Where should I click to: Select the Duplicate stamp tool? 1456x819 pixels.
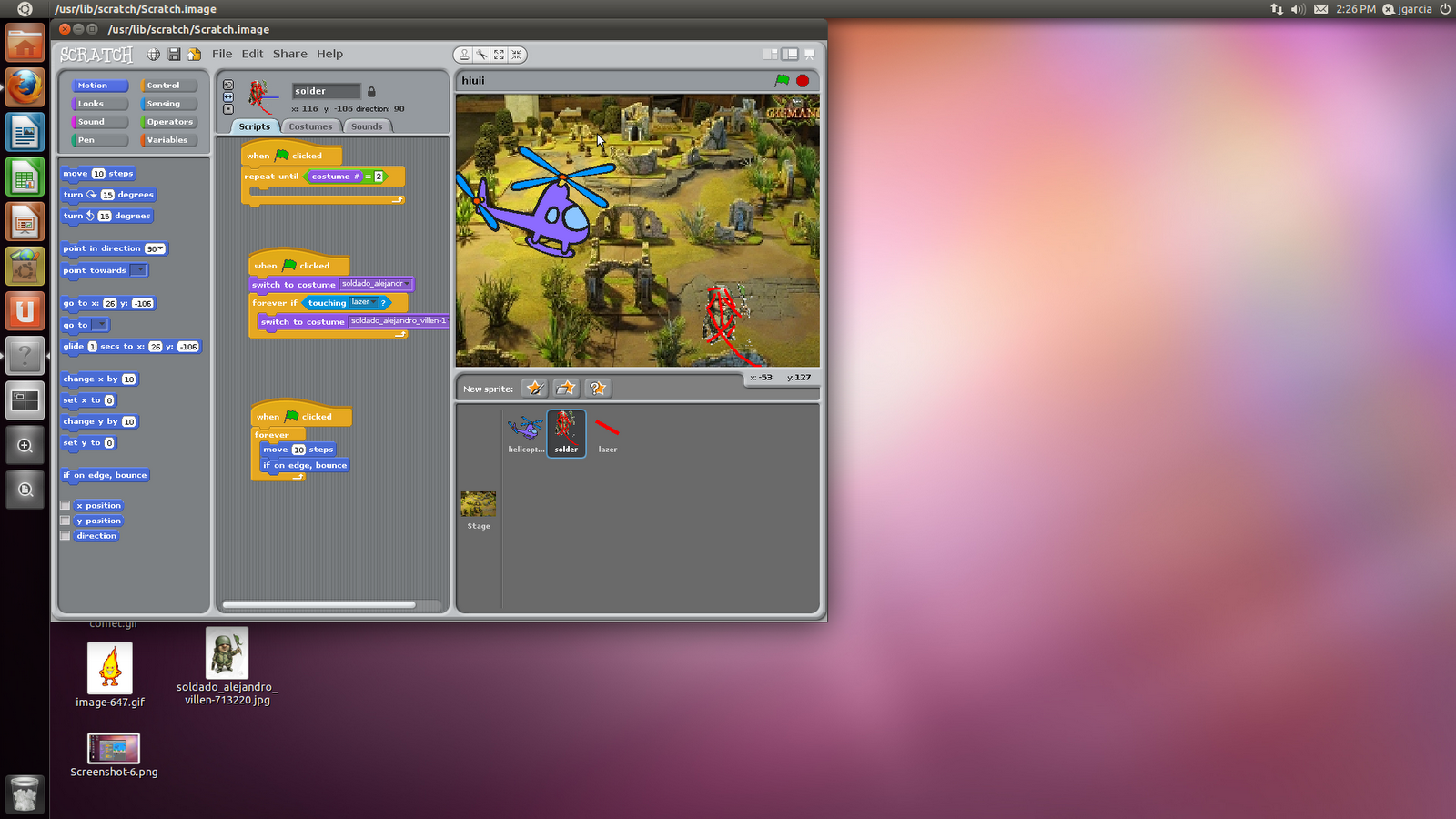464,55
